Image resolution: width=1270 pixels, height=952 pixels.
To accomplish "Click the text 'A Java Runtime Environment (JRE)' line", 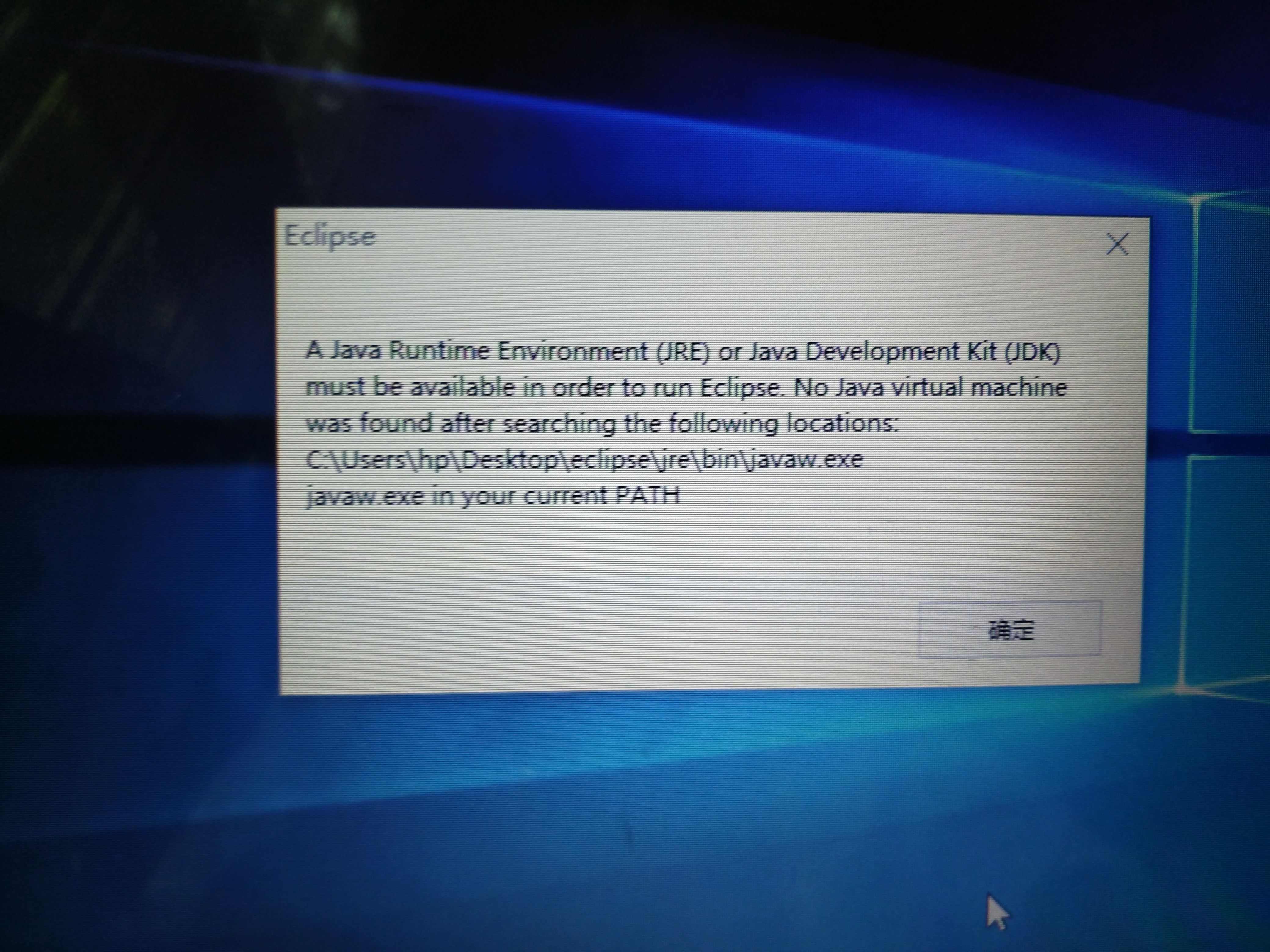I will point(683,351).
